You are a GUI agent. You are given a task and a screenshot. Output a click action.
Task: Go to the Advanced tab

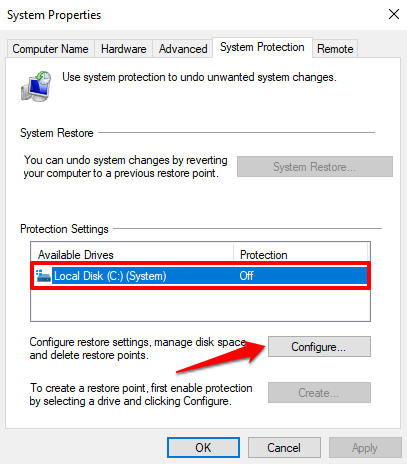tap(183, 49)
